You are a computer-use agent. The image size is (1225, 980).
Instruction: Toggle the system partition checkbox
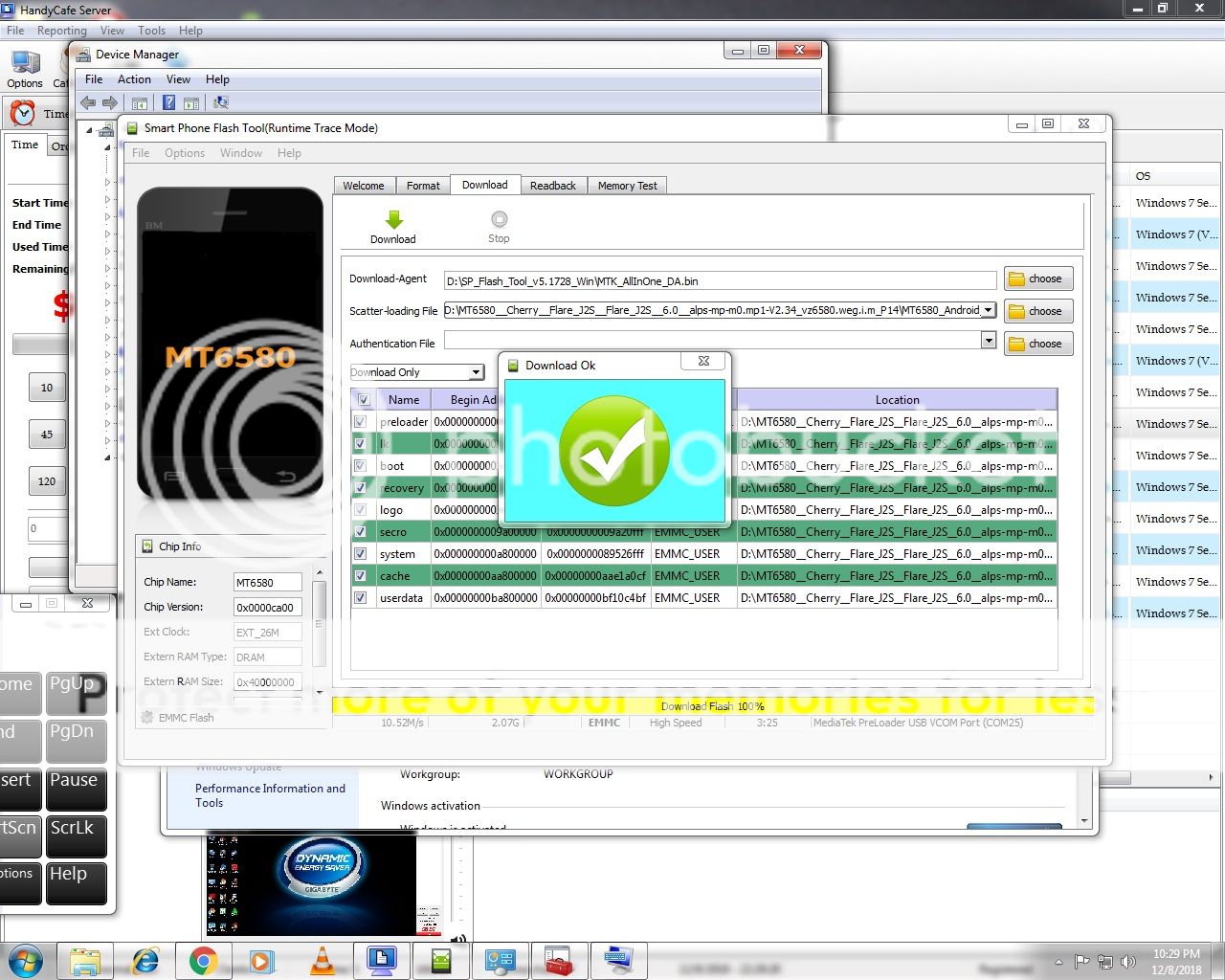(x=361, y=554)
